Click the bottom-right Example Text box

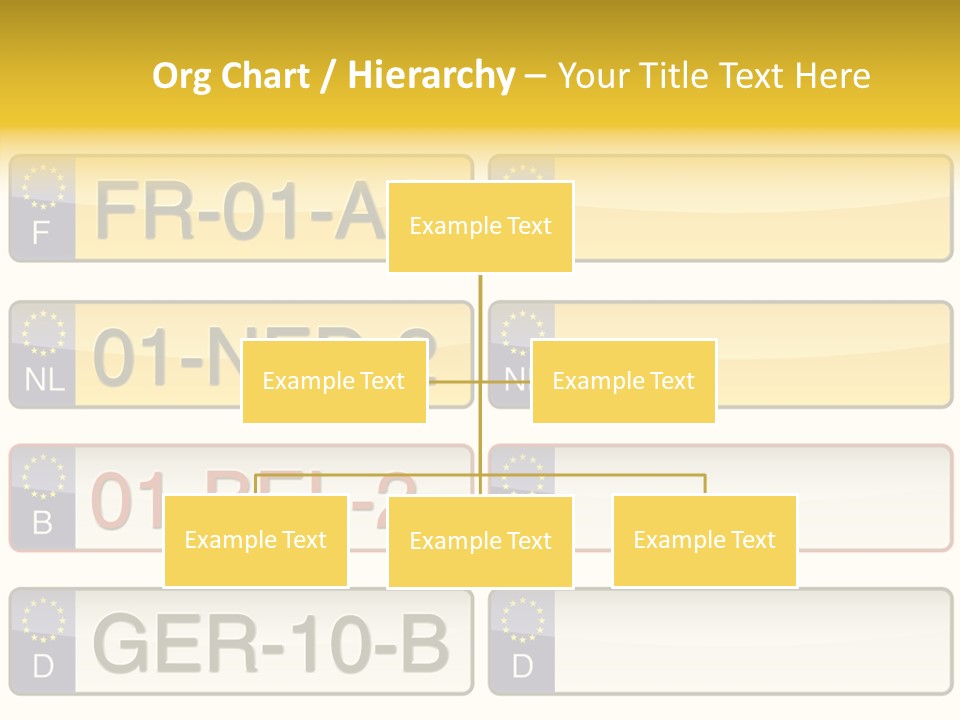704,540
